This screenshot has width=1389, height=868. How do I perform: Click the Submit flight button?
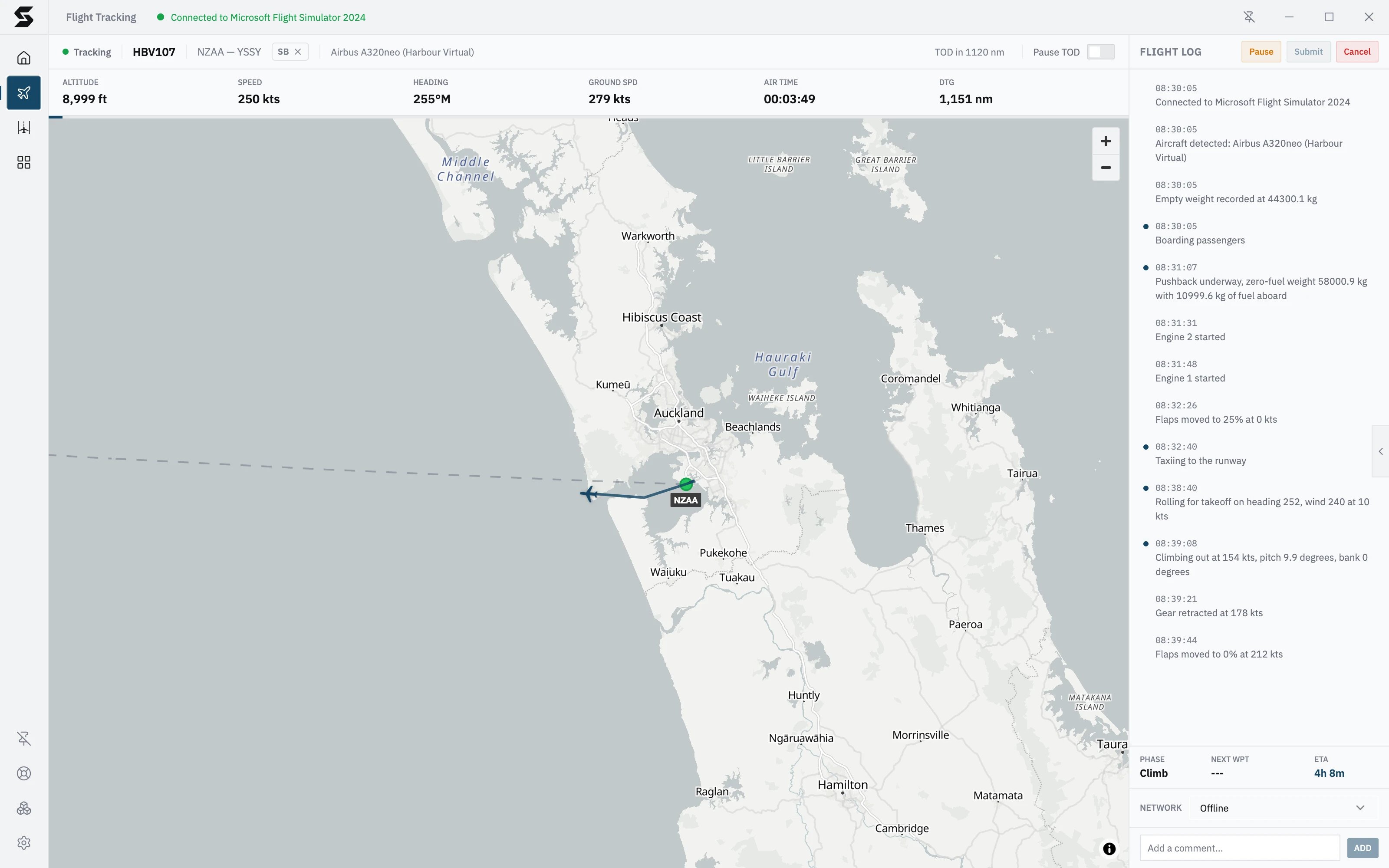coord(1308,52)
